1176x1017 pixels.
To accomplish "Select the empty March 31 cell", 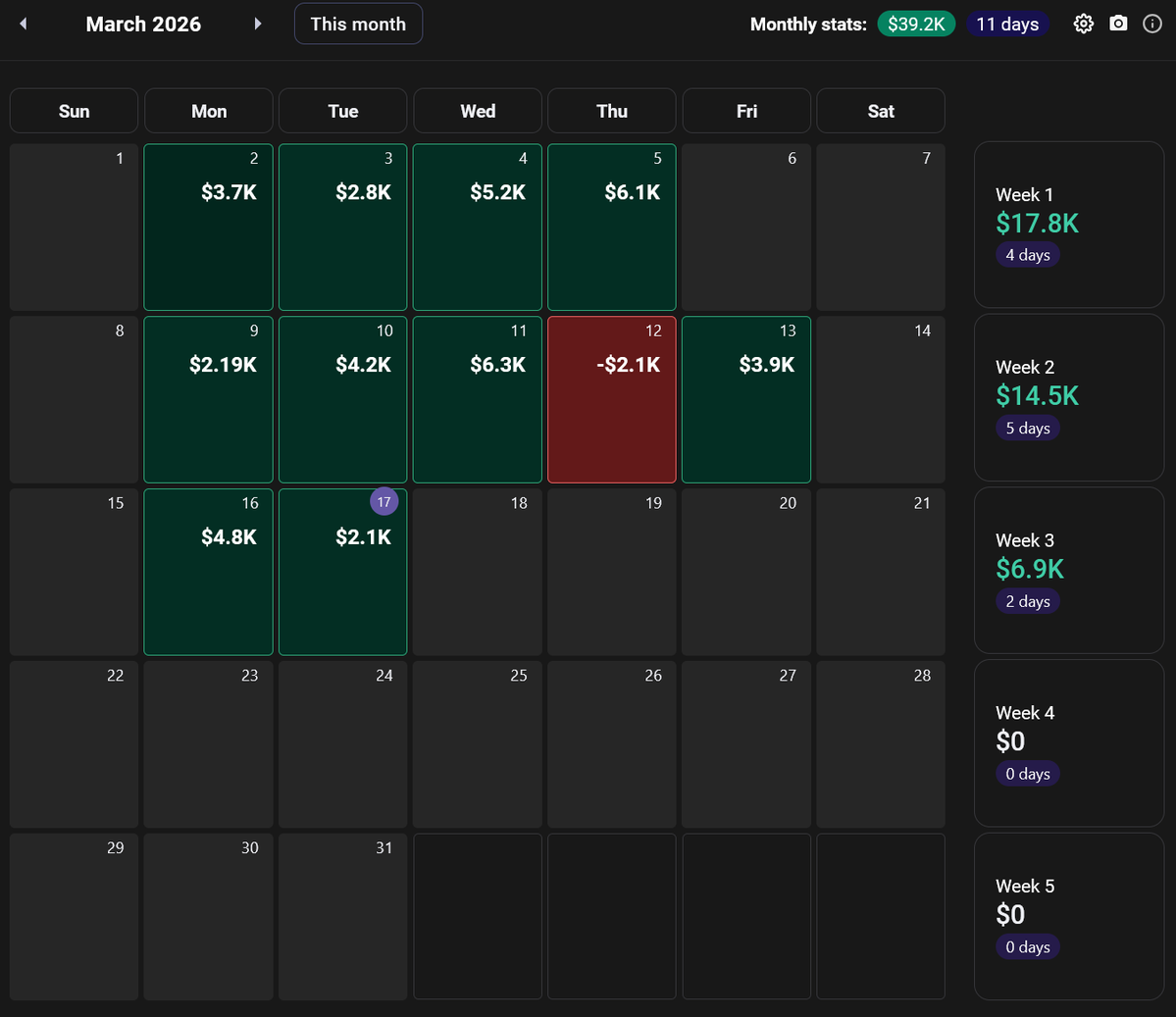I will (342, 917).
